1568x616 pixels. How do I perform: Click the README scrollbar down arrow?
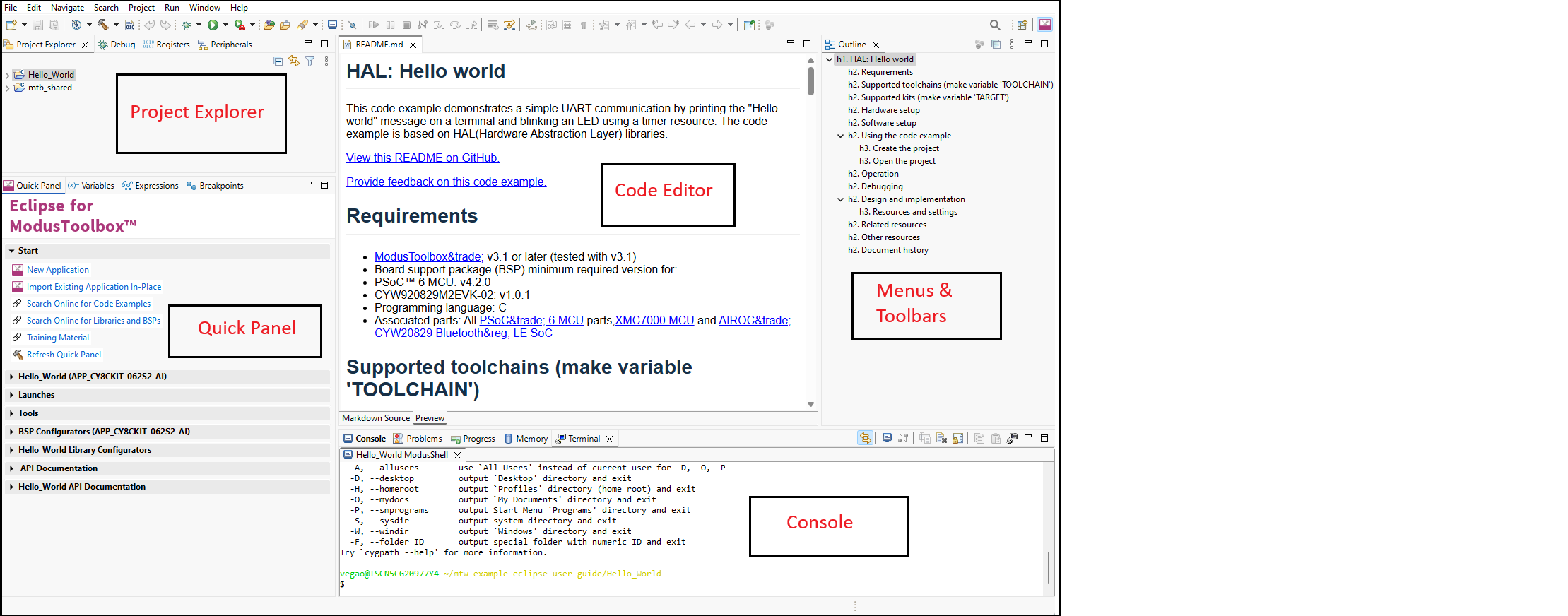[810, 404]
